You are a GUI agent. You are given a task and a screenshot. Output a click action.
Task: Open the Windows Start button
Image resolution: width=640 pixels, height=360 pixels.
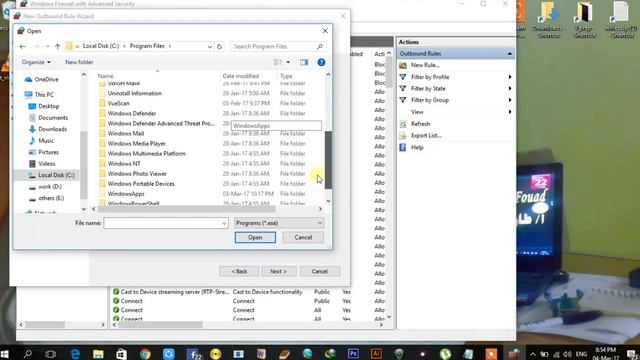coord(4,353)
